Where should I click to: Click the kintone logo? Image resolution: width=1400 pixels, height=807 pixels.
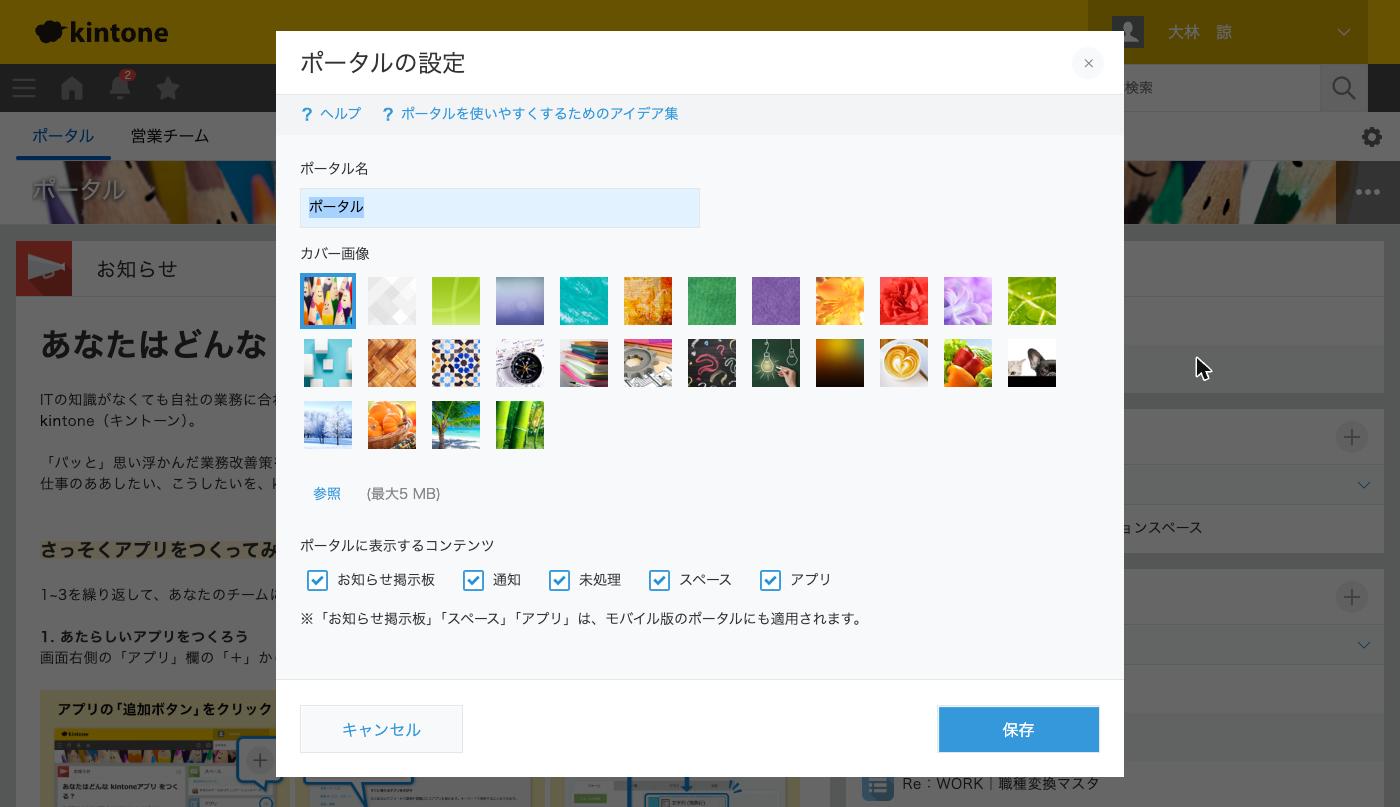pyautogui.click(x=102, y=32)
